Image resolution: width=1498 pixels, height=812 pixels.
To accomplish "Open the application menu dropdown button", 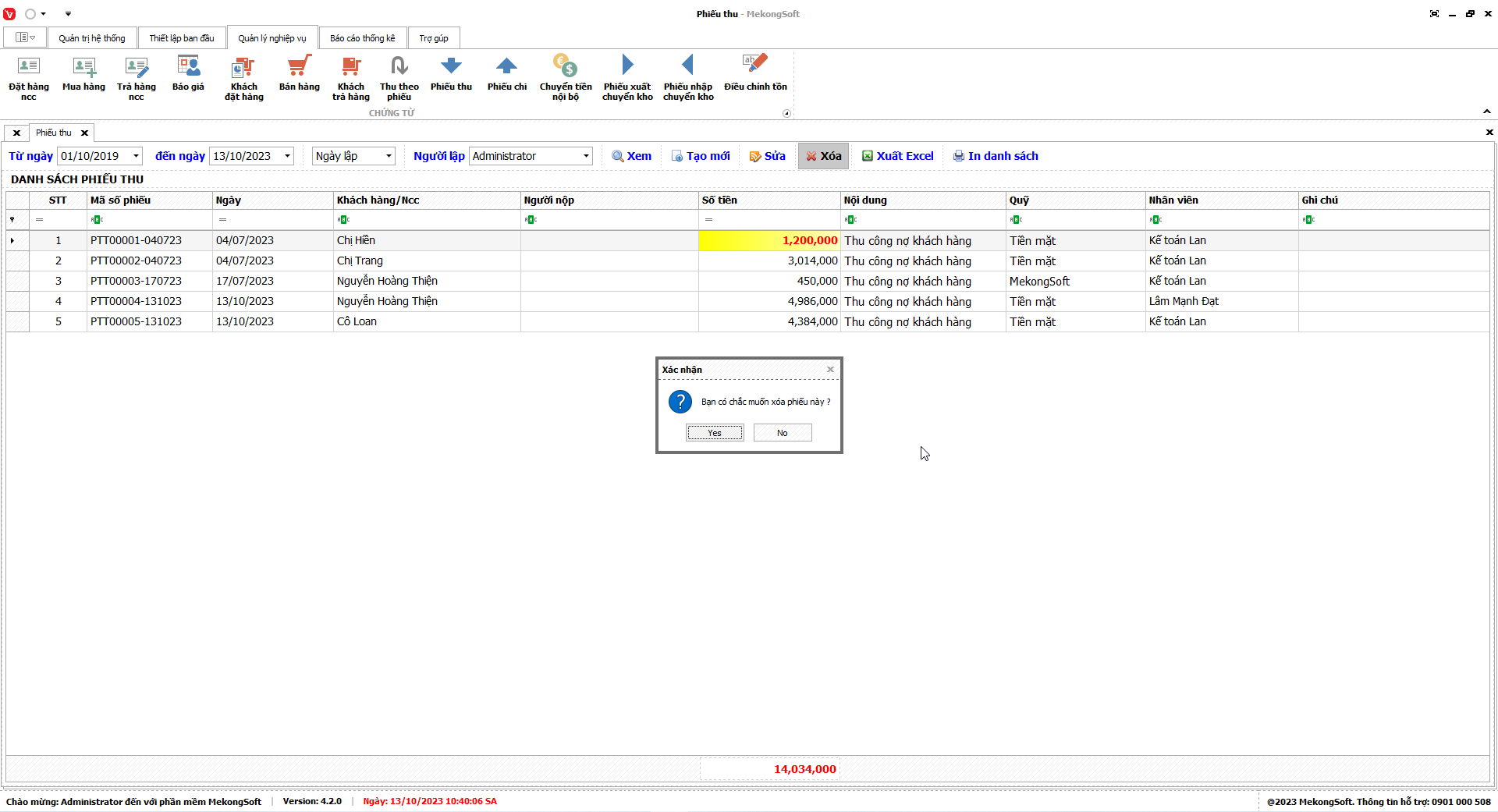I will [x=25, y=37].
